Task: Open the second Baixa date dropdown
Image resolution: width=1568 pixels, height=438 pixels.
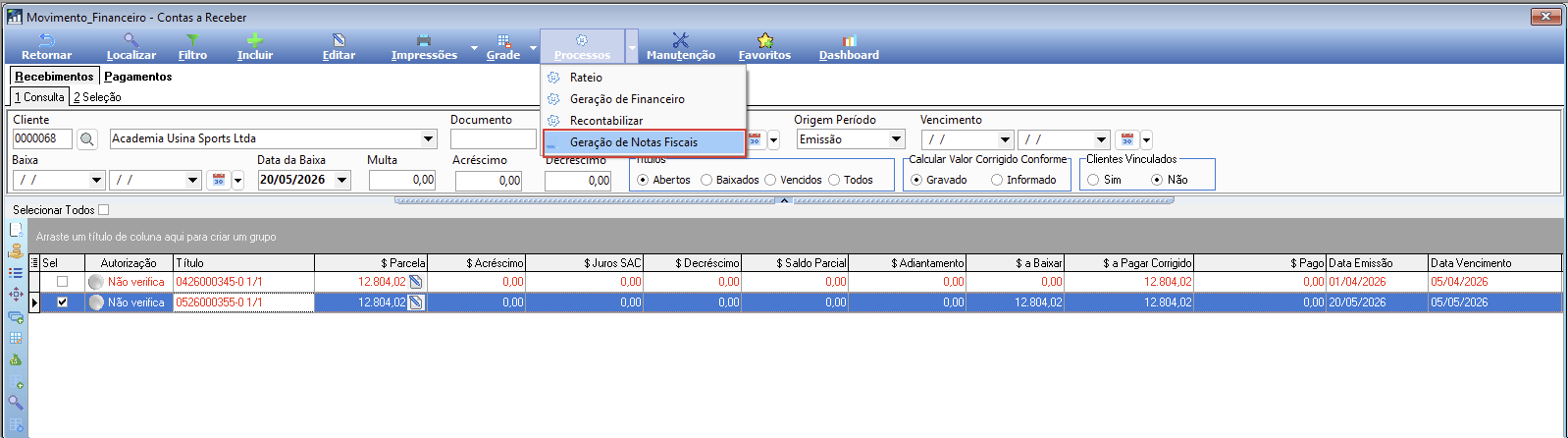Action: (x=192, y=180)
